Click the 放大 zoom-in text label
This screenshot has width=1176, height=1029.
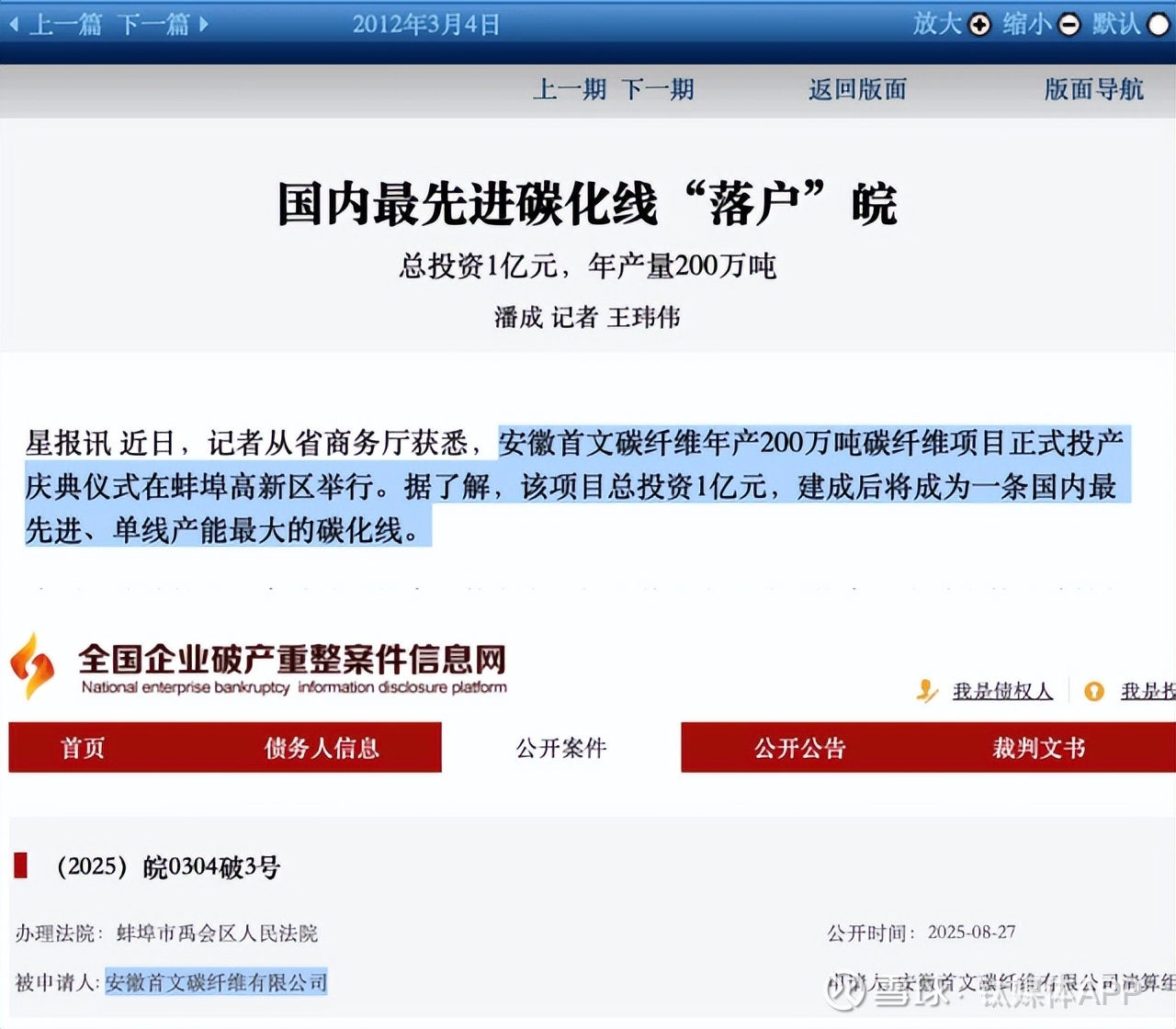click(x=938, y=24)
